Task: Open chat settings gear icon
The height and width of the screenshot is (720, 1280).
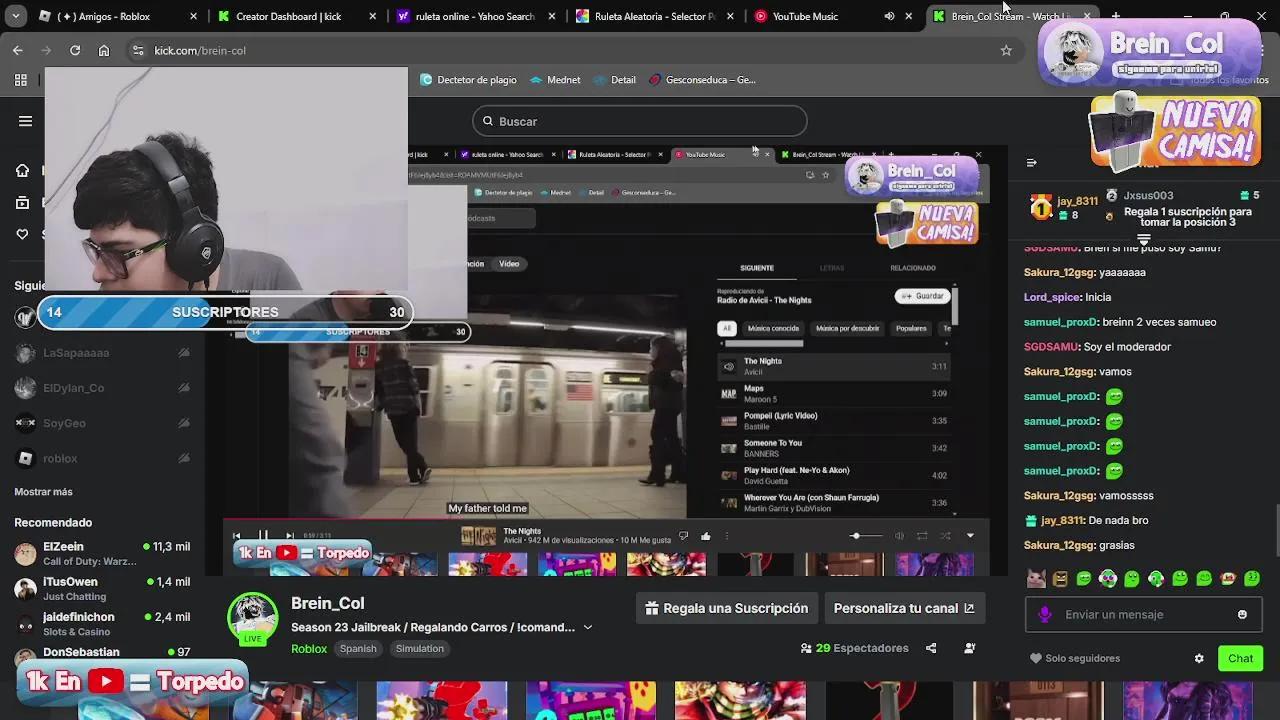Action: point(1199,658)
